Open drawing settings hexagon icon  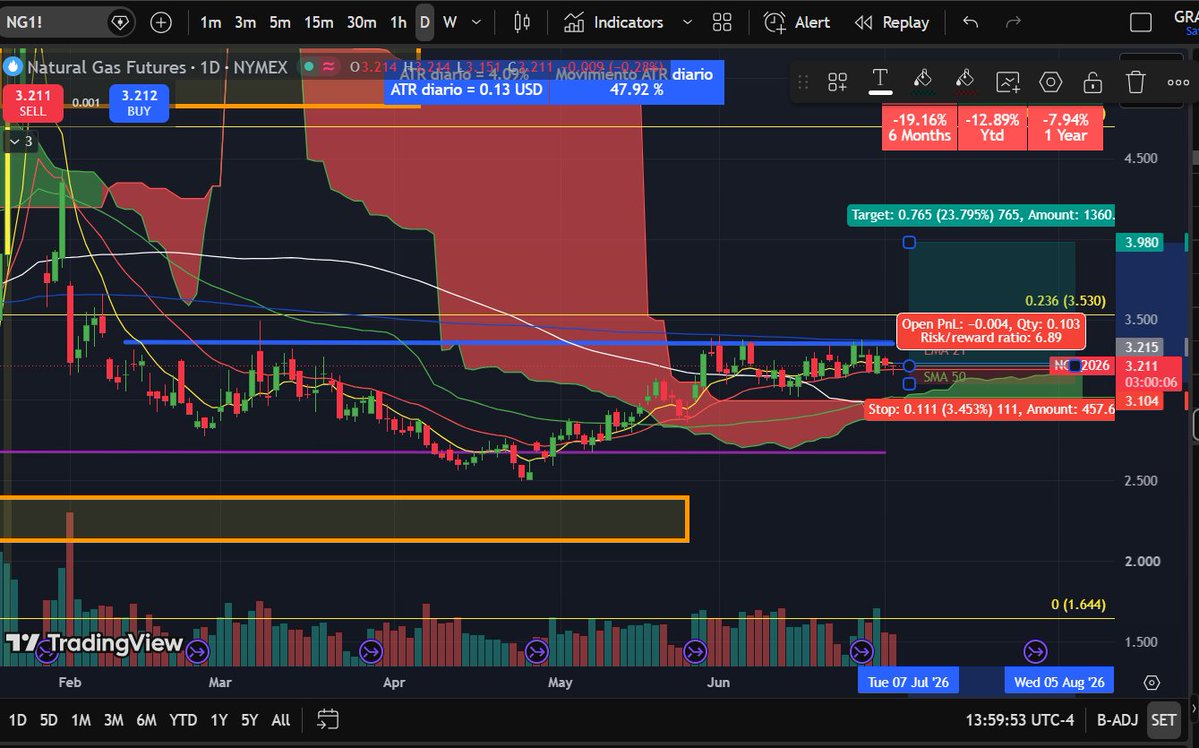[x=1051, y=82]
